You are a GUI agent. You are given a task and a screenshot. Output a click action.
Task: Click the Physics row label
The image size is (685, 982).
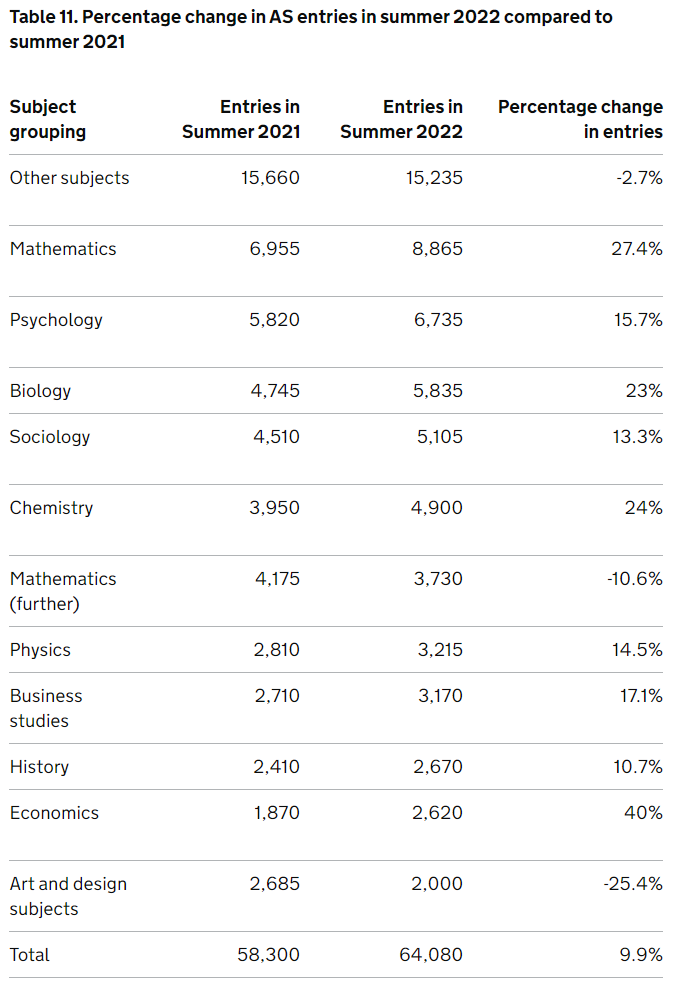pyautogui.click(x=40, y=650)
